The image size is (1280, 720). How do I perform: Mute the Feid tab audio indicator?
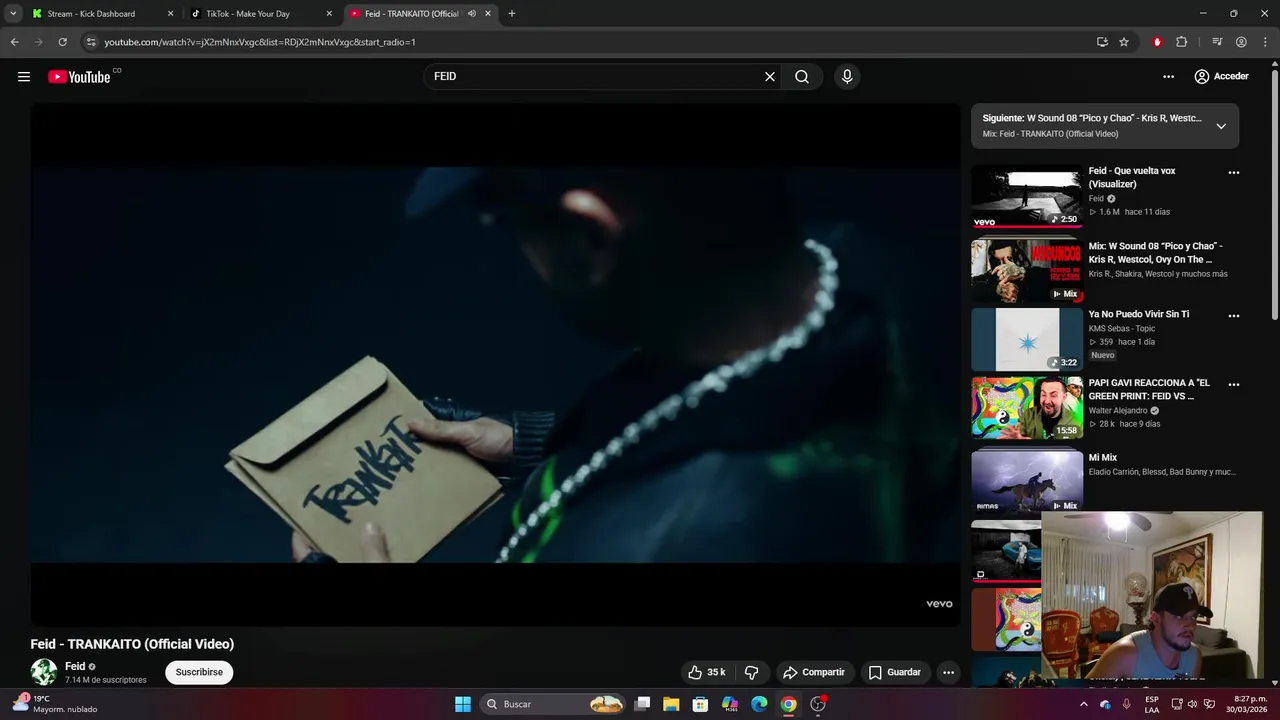click(x=471, y=14)
